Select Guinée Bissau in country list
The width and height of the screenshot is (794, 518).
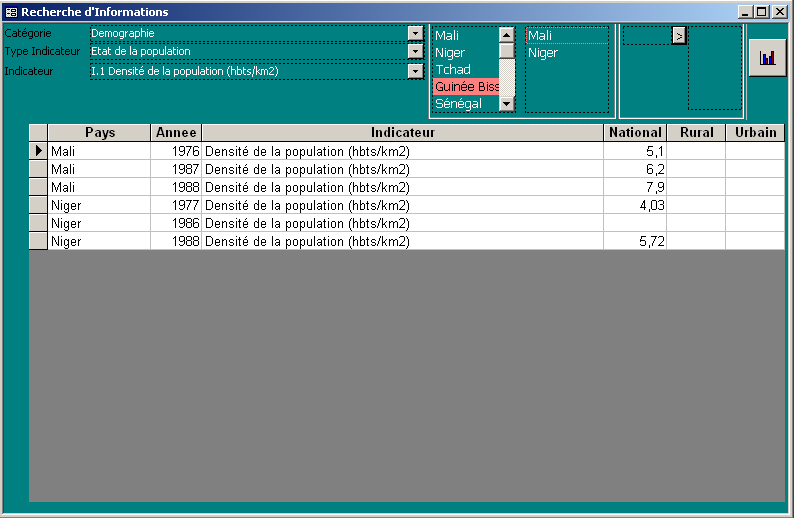(x=466, y=87)
